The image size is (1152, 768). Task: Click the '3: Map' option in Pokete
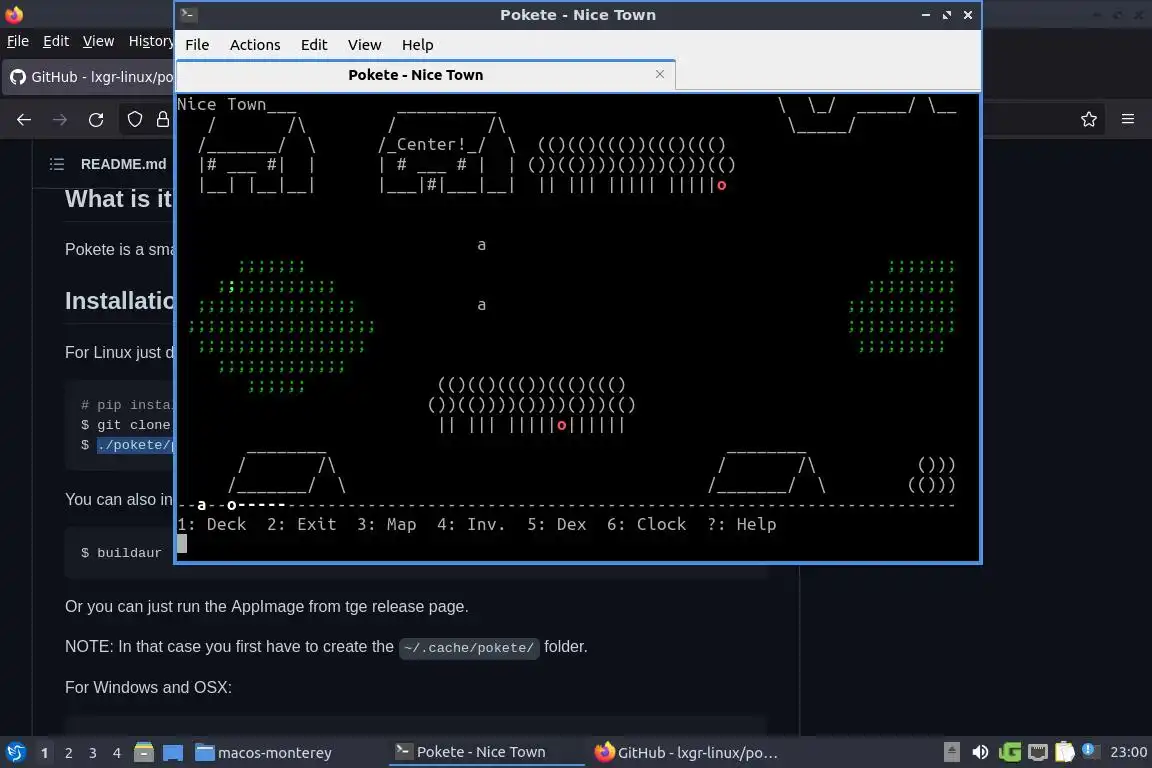386,524
